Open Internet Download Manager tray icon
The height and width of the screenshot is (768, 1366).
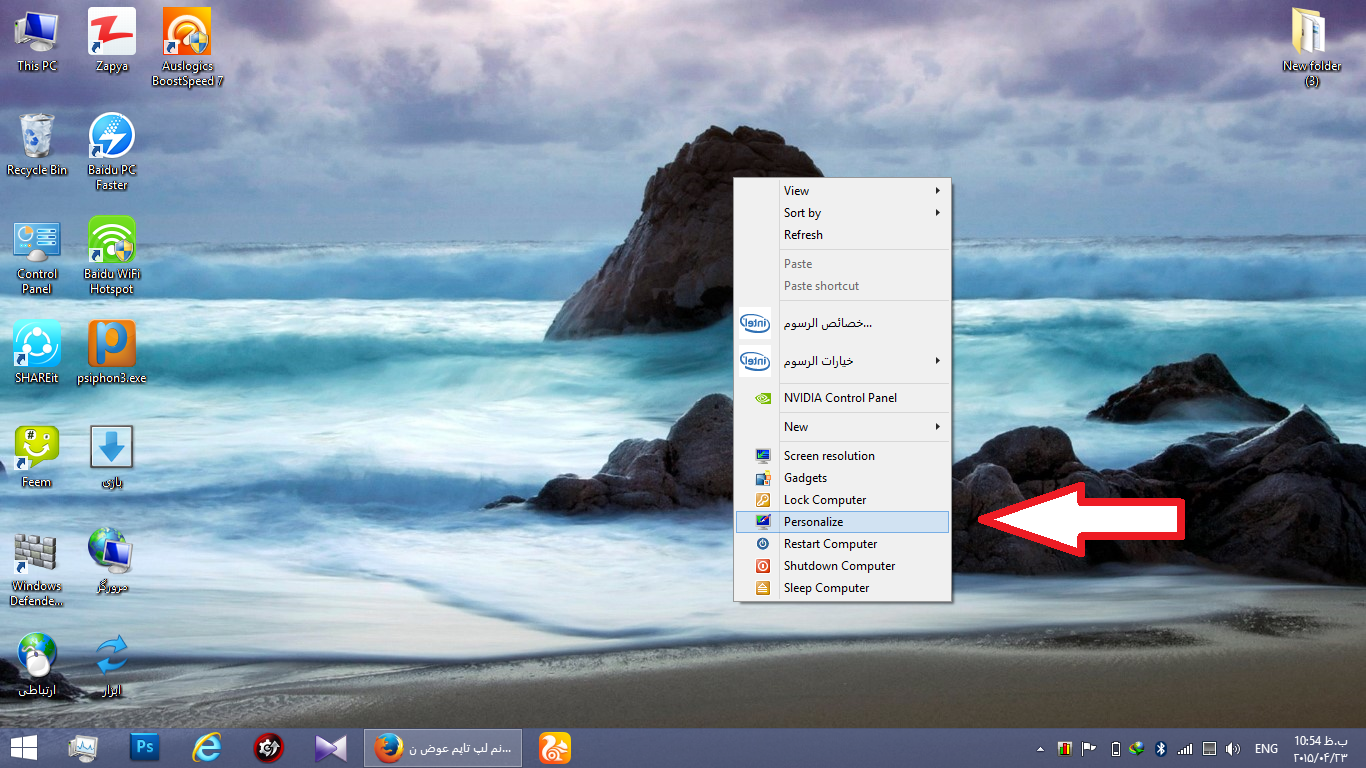click(x=1137, y=748)
